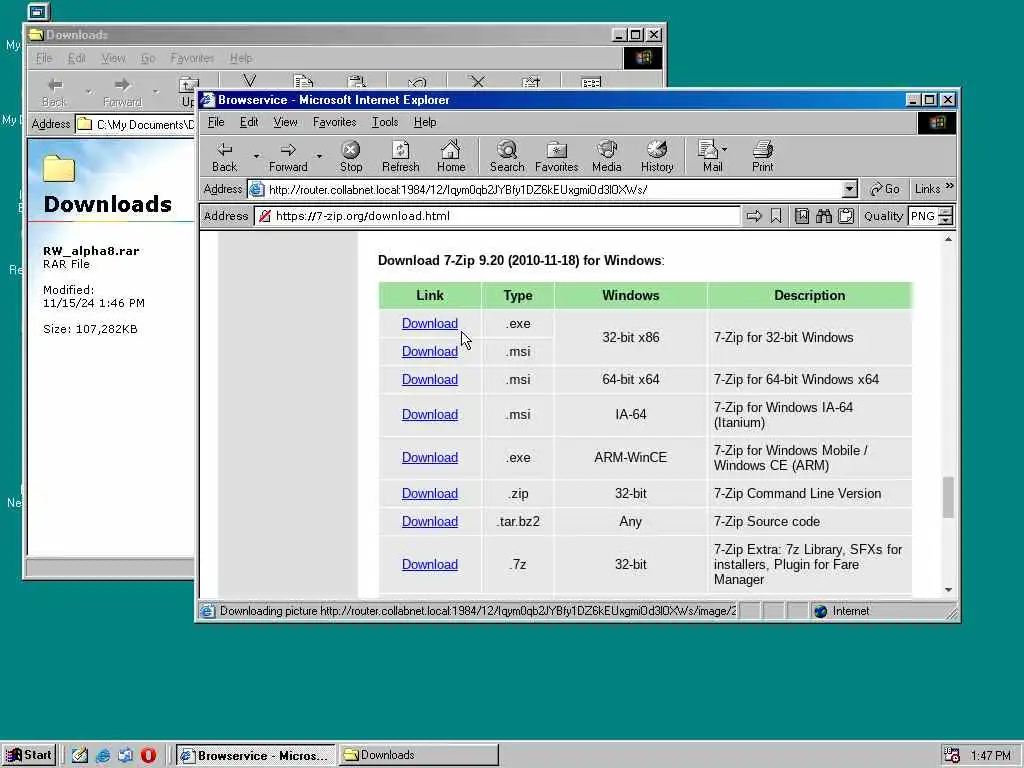Image resolution: width=1024 pixels, height=768 pixels.
Task: Open the File menu in the Downloads window
Action: [44, 58]
